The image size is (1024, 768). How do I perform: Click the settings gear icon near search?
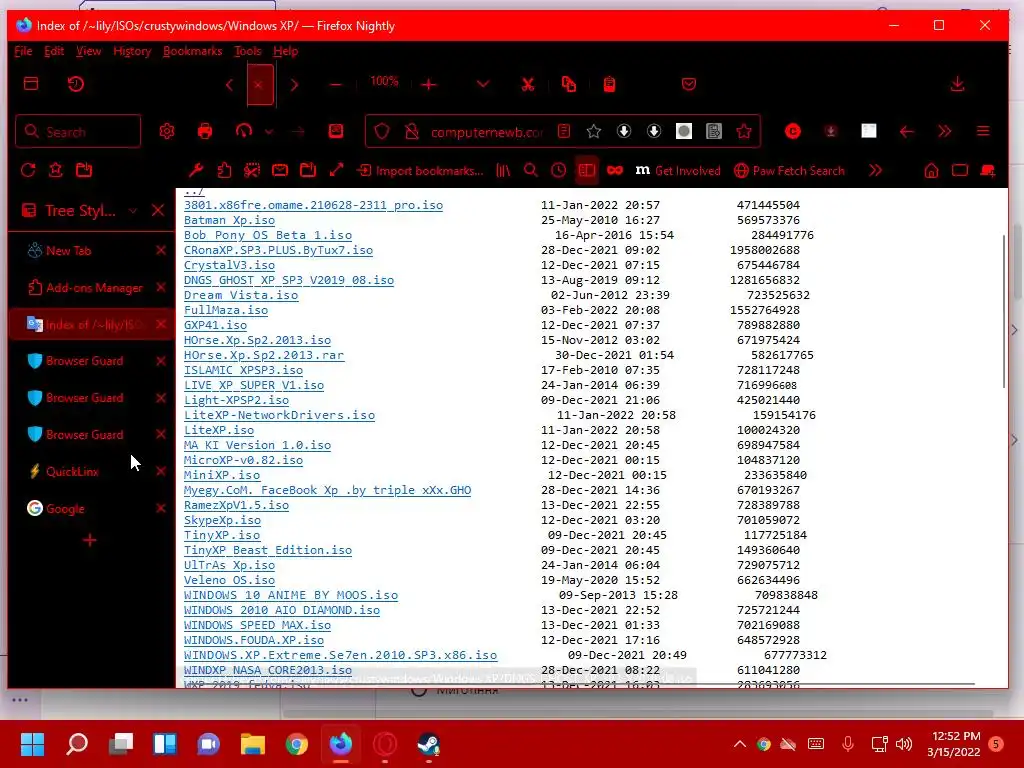coord(167,131)
